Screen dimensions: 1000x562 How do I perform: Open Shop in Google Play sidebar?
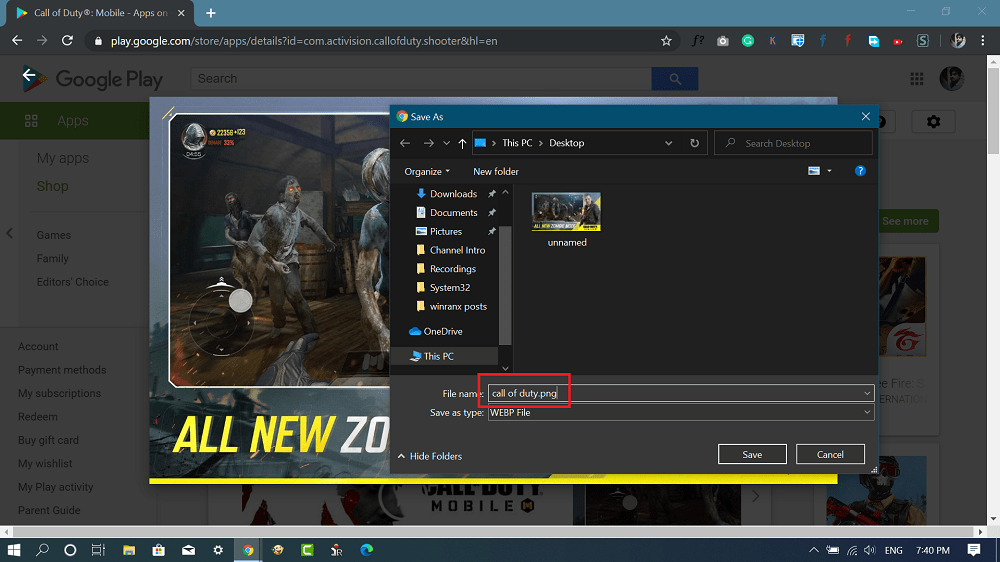coord(52,186)
